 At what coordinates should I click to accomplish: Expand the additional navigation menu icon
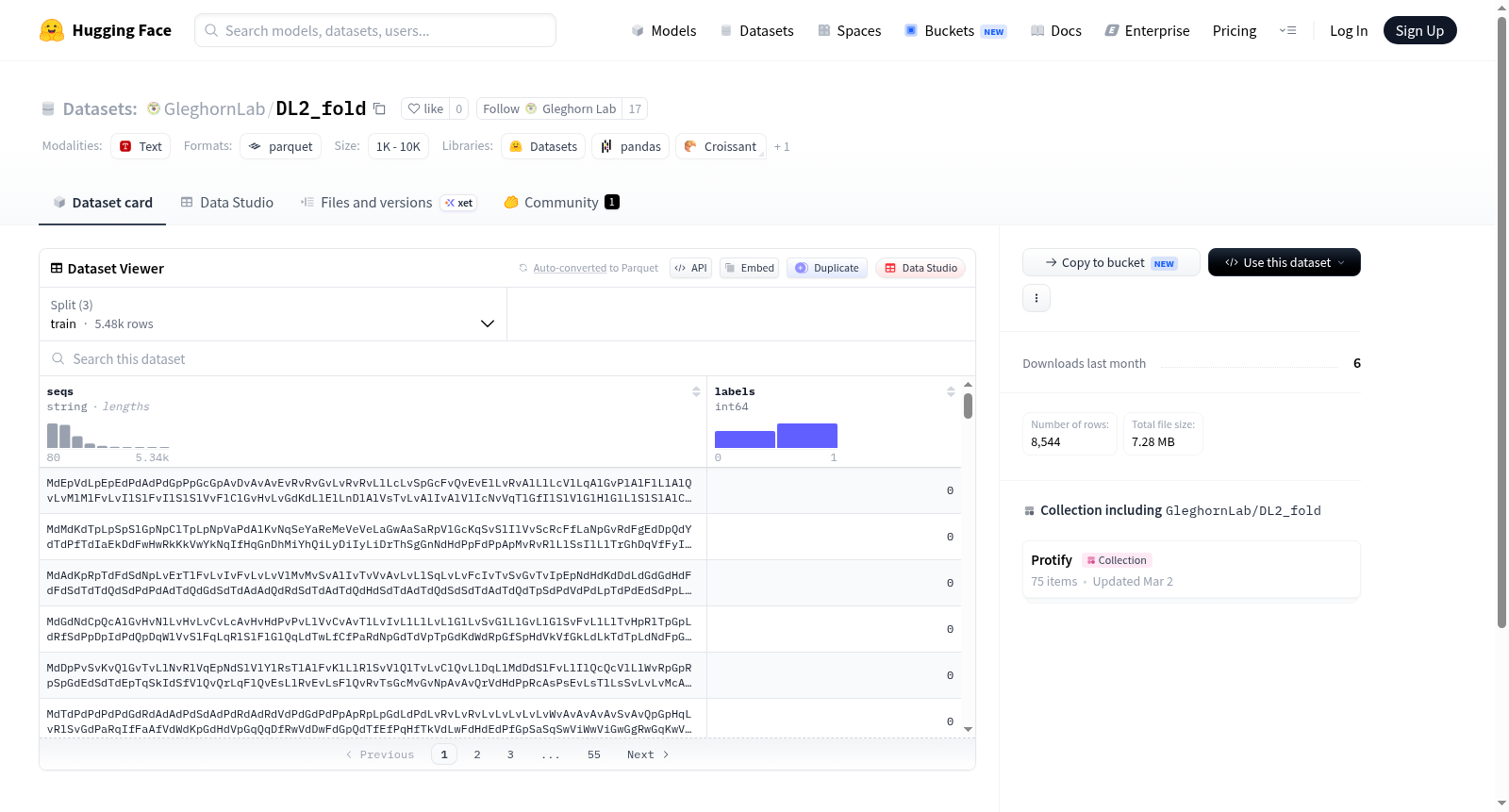pos(1287,30)
